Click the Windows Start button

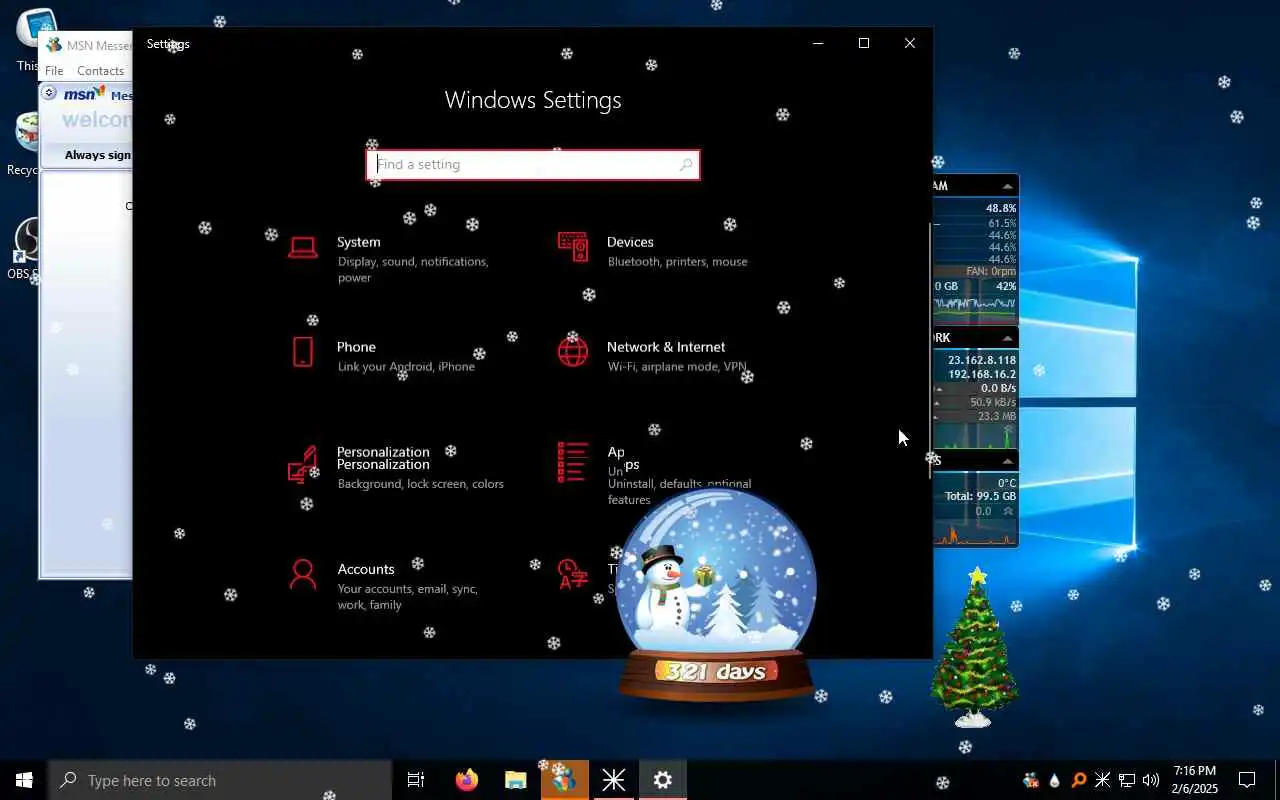point(24,780)
